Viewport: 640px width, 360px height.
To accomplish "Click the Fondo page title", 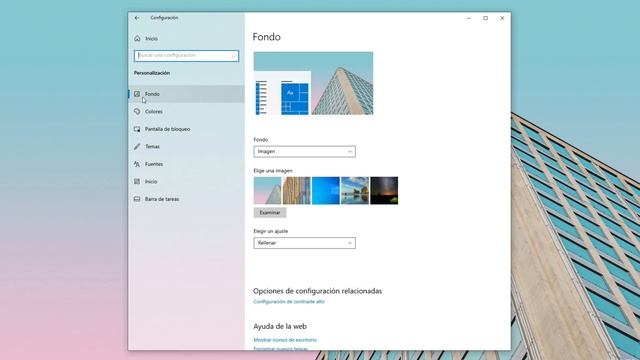I will (x=267, y=37).
